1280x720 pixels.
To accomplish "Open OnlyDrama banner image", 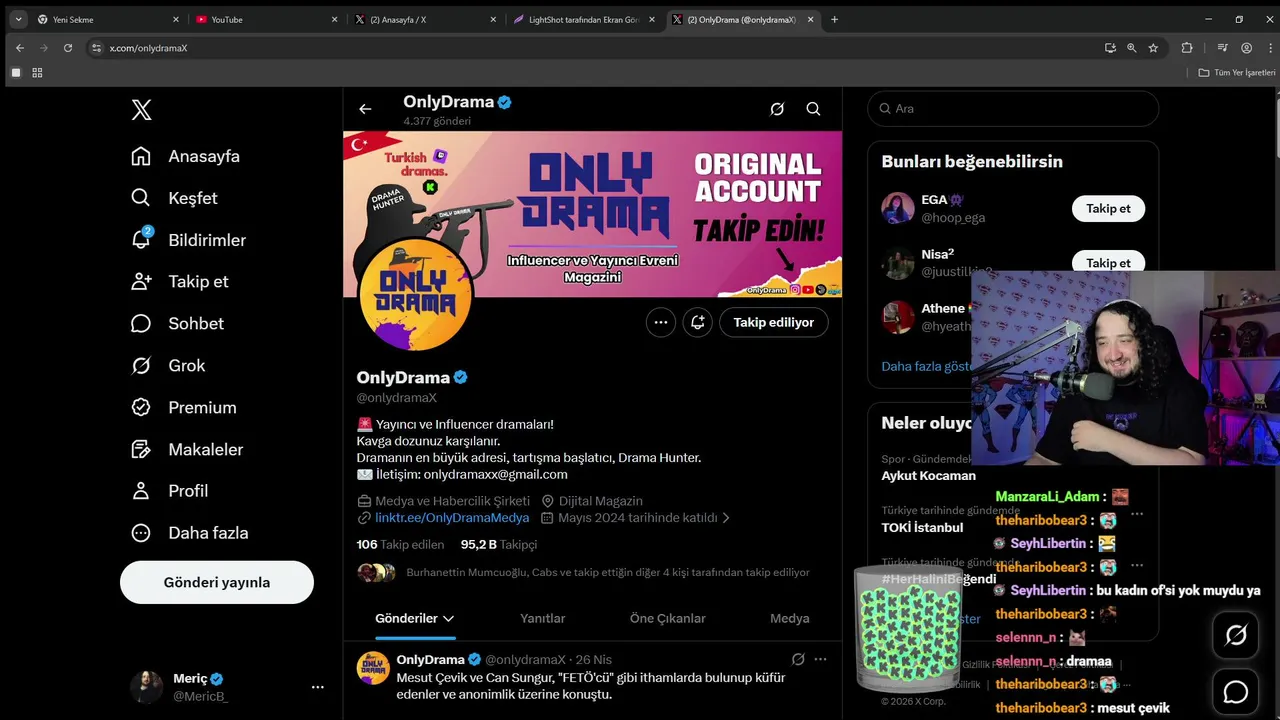I will pos(593,214).
